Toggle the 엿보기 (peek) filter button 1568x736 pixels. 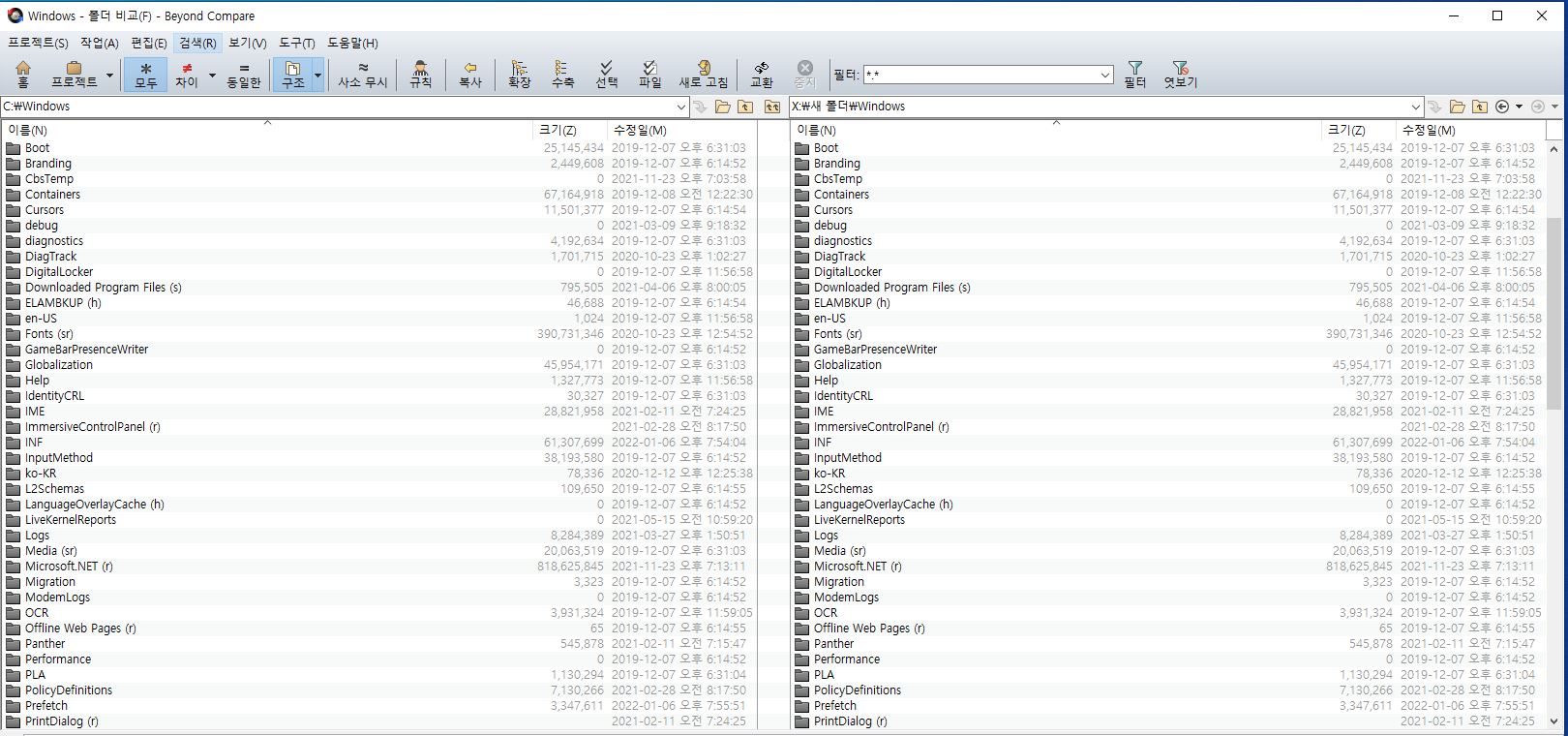click(1181, 75)
